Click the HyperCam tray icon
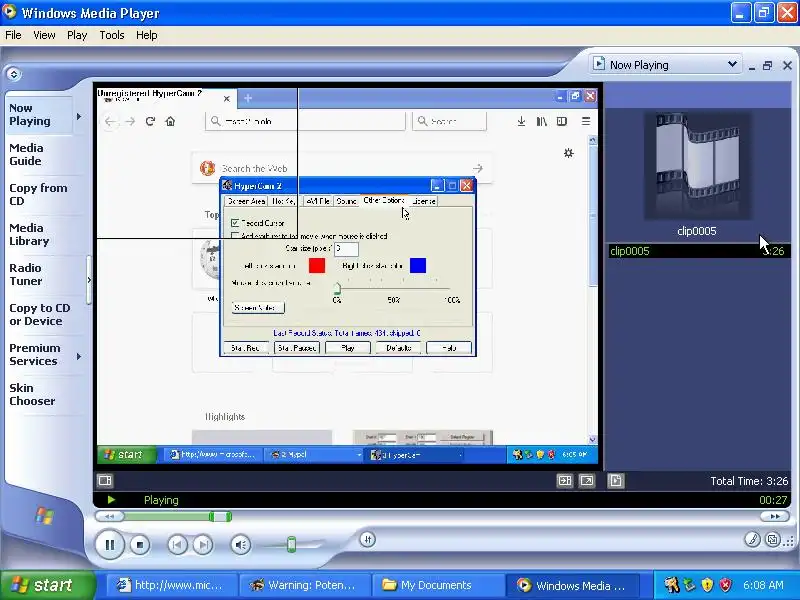800x600 pixels. point(672,585)
